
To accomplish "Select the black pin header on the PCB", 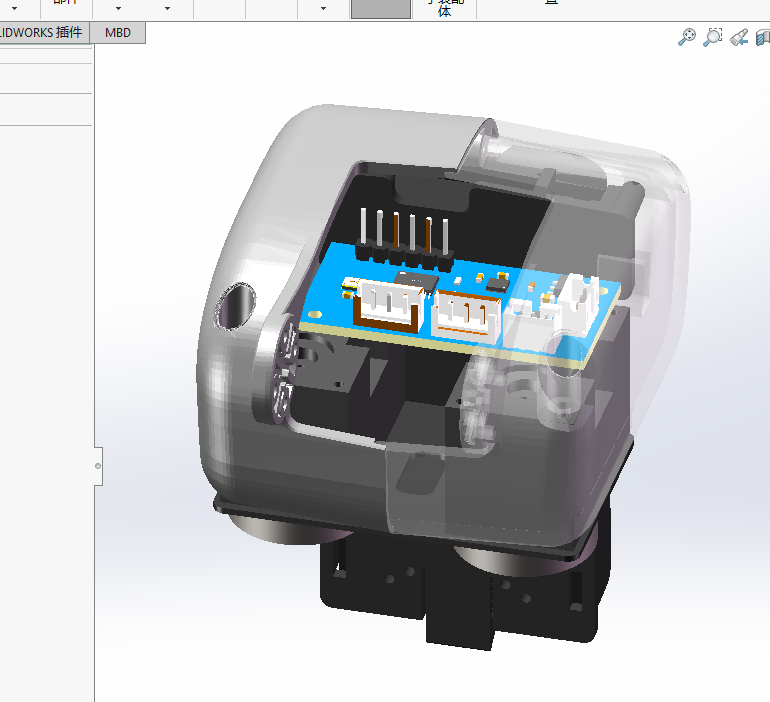I will point(404,258).
